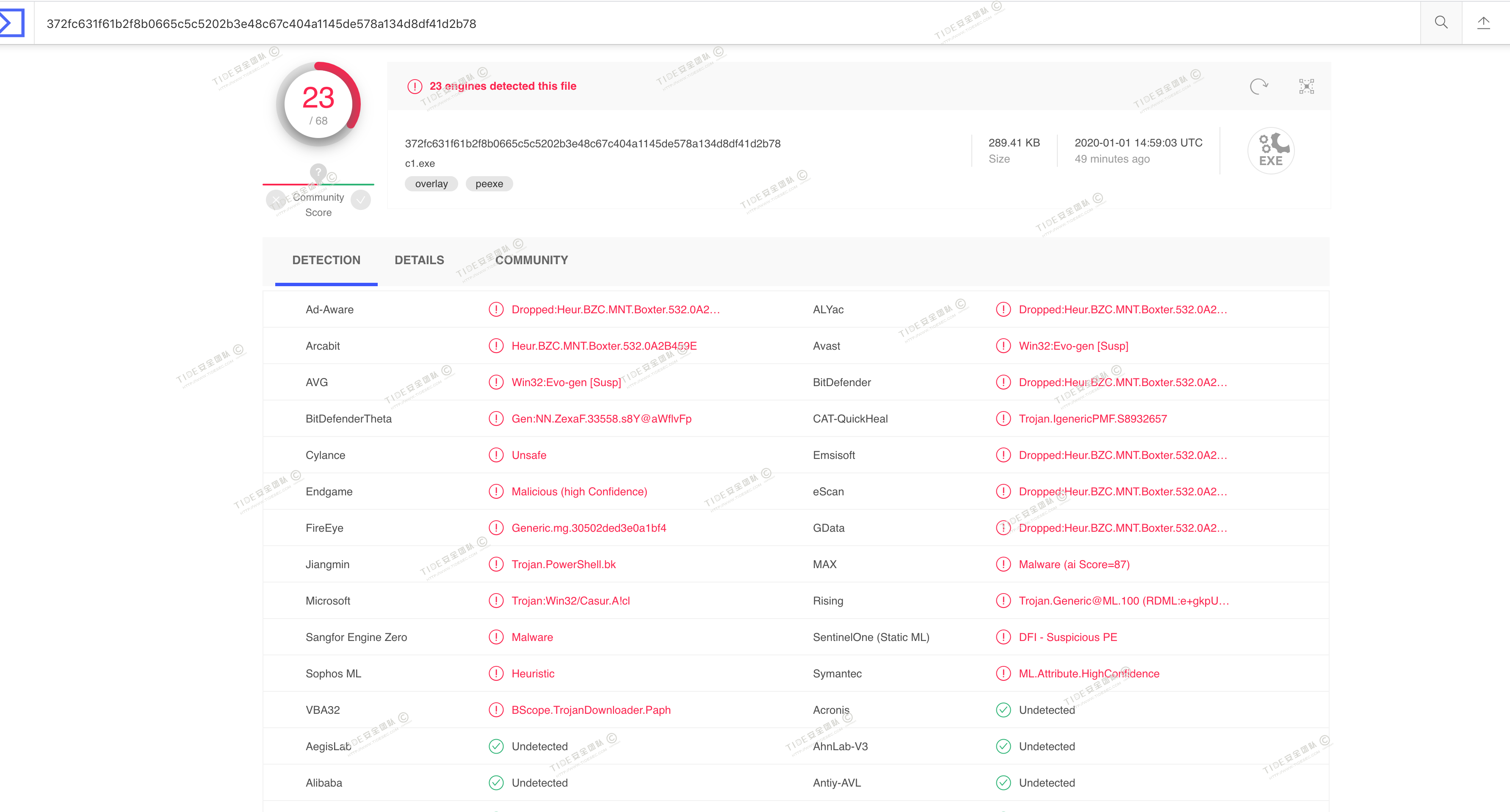Screen dimensions: 1510x812
Task: Switch to the DETAILS tab
Action: (419, 260)
